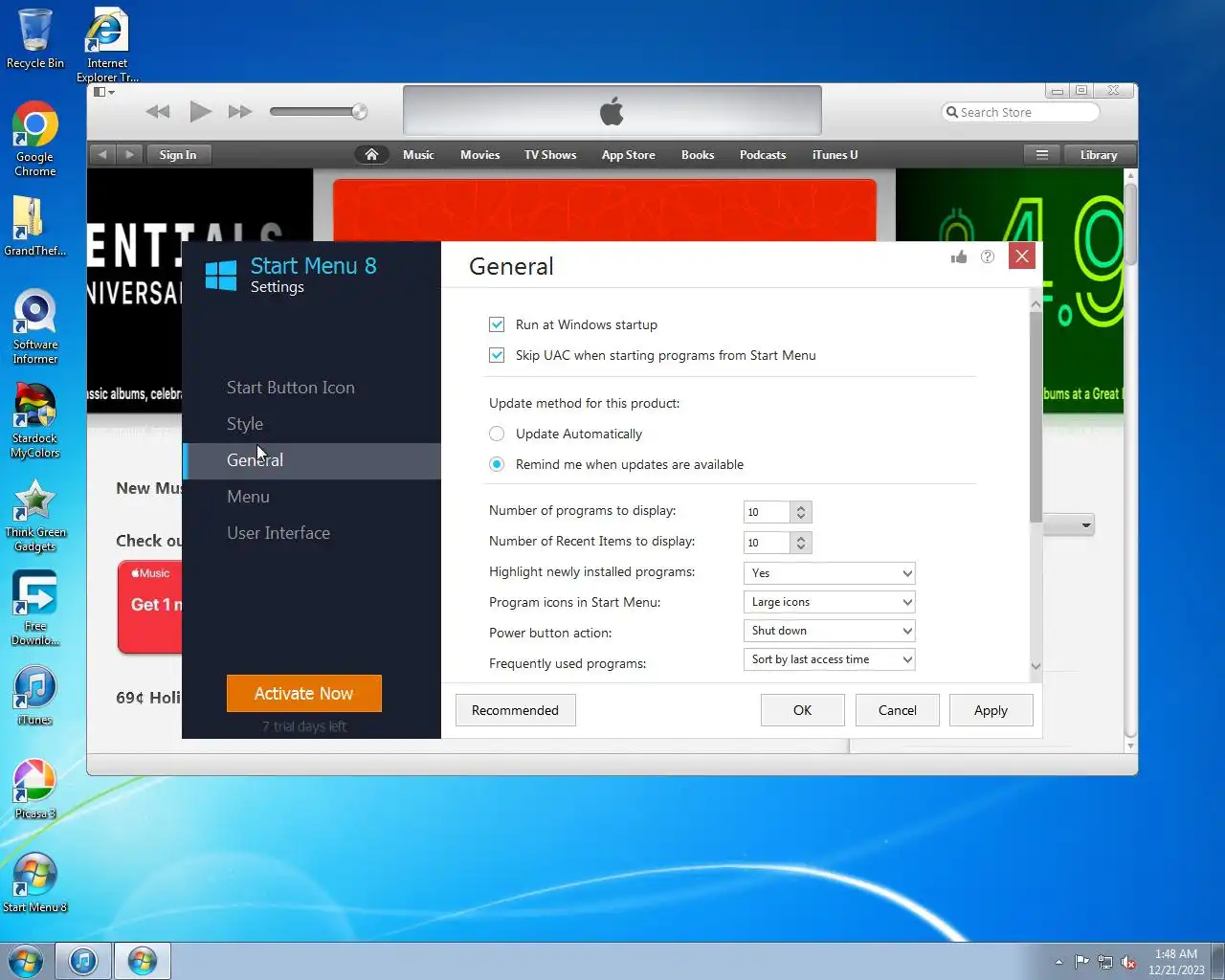Open Program icons in Start Menu dropdown
1225x980 pixels.
click(x=830, y=602)
